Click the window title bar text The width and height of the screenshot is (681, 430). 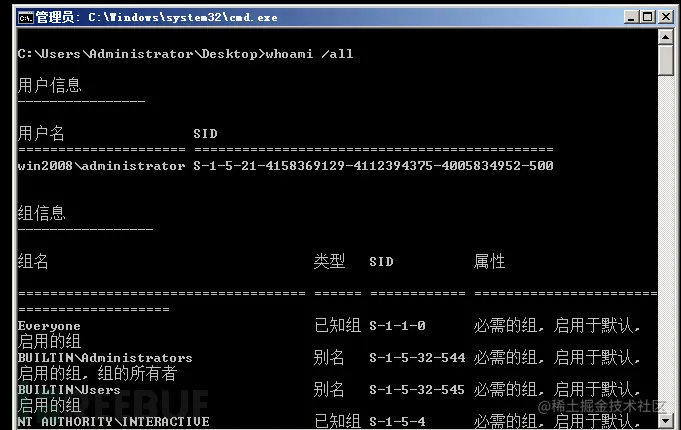pyautogui.click(x=156, y=17)
